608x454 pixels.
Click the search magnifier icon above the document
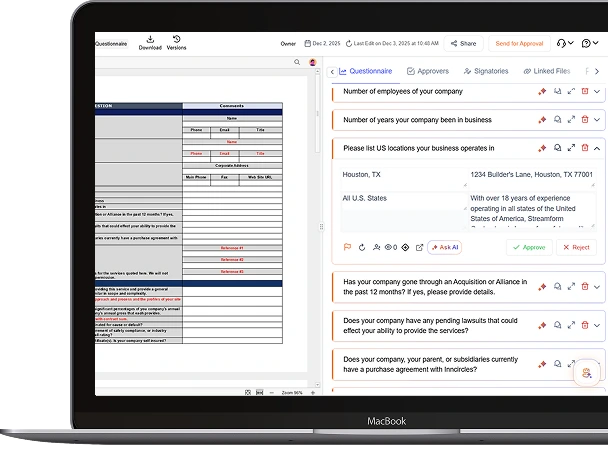click(x=297, y=62)
